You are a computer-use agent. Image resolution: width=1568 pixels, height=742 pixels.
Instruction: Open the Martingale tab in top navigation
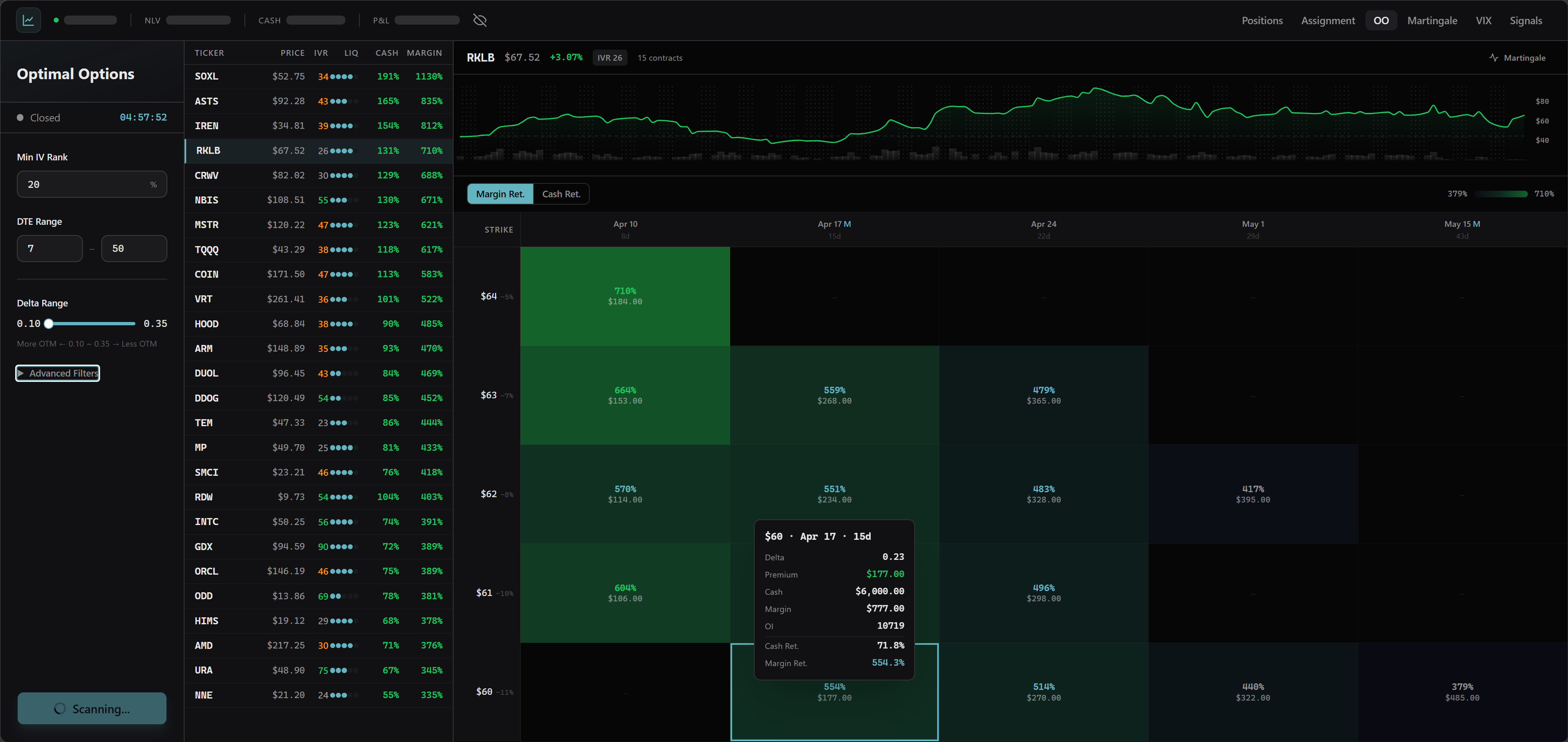1432,20
